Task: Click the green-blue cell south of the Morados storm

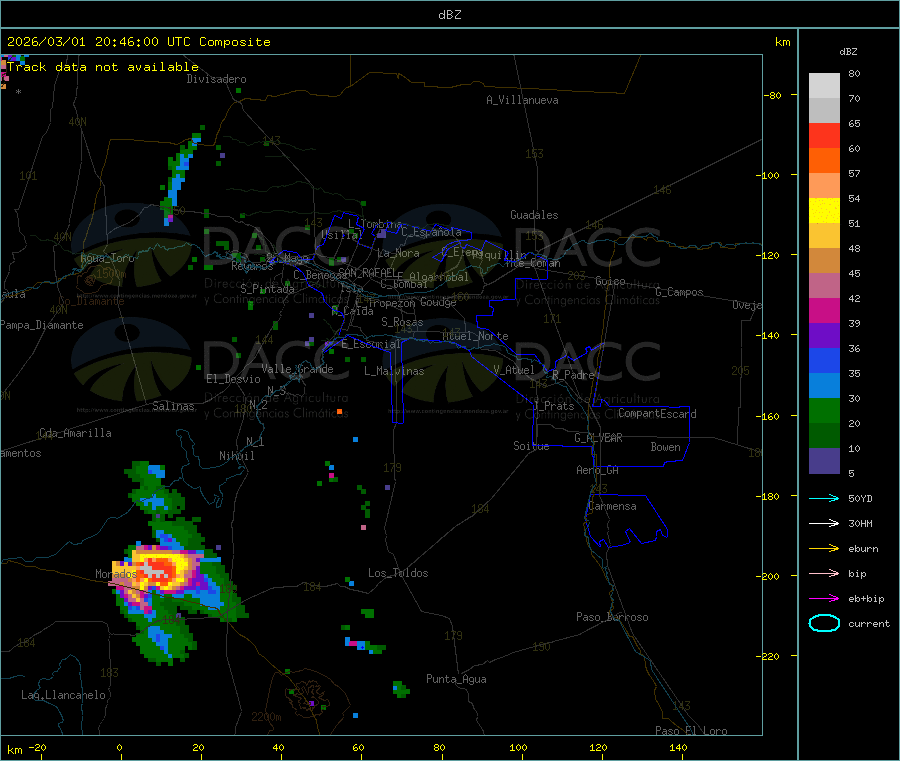Action: point(165,640)
